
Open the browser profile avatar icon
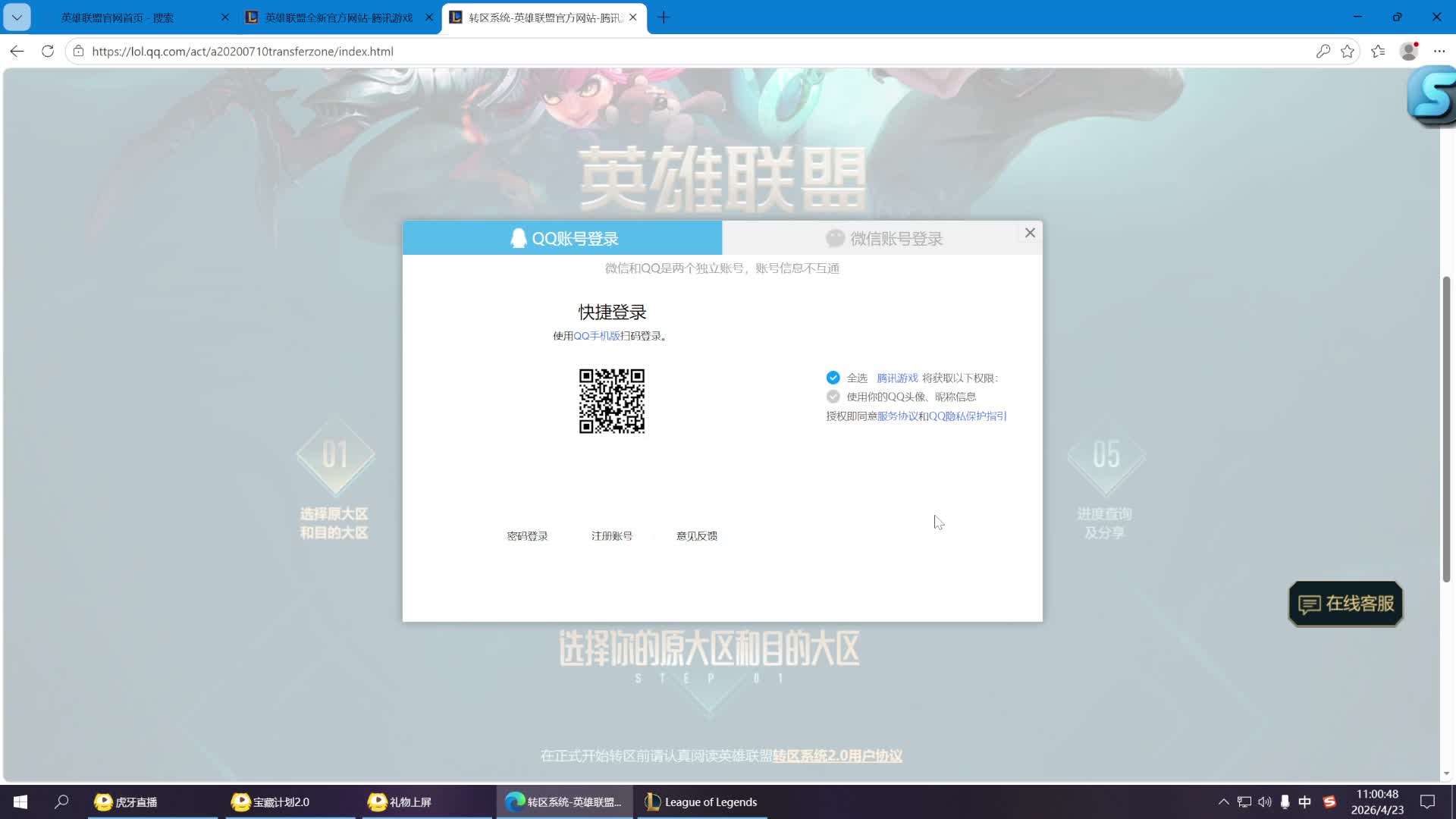[x=1409, y=51]
